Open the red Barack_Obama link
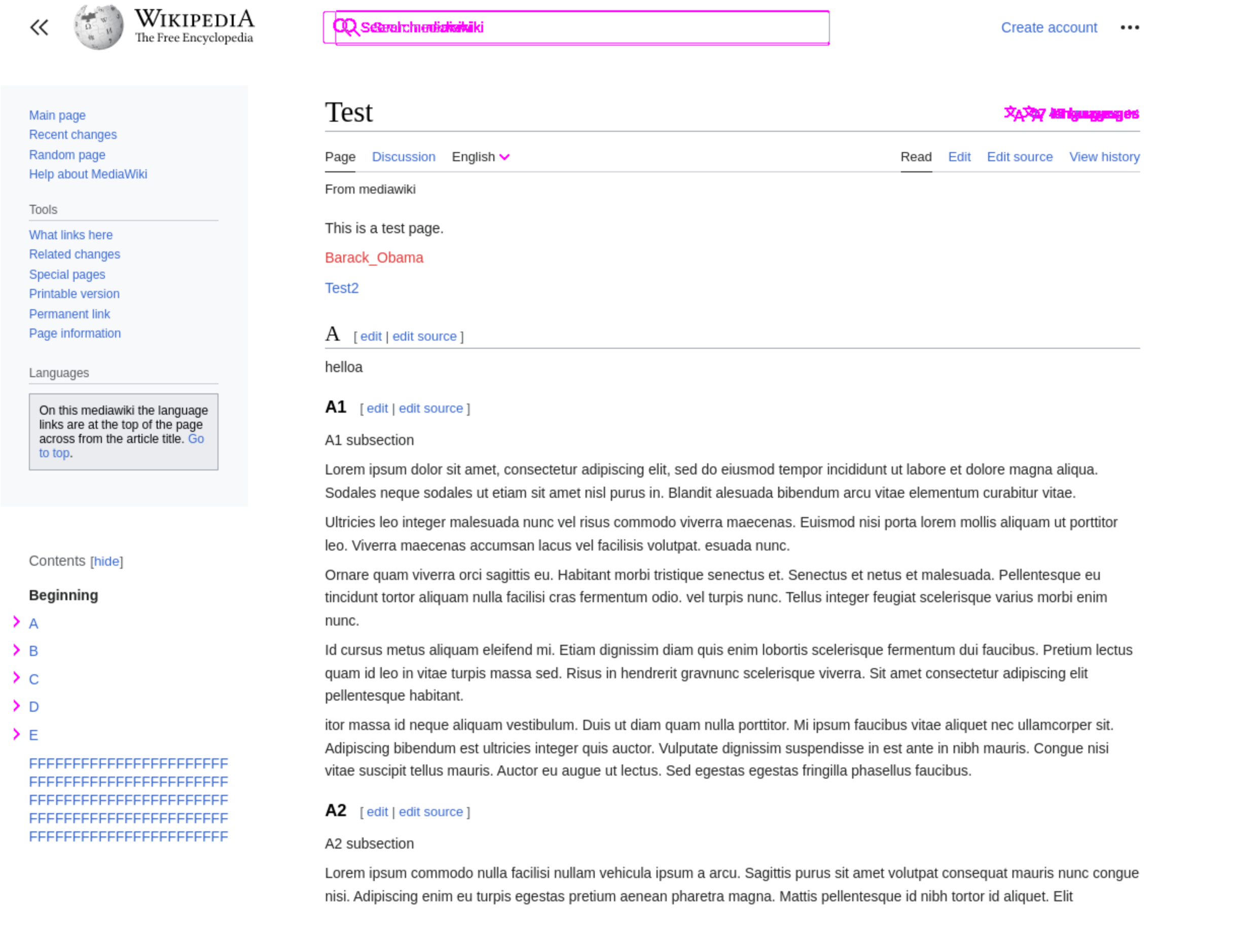 [374, 258]
